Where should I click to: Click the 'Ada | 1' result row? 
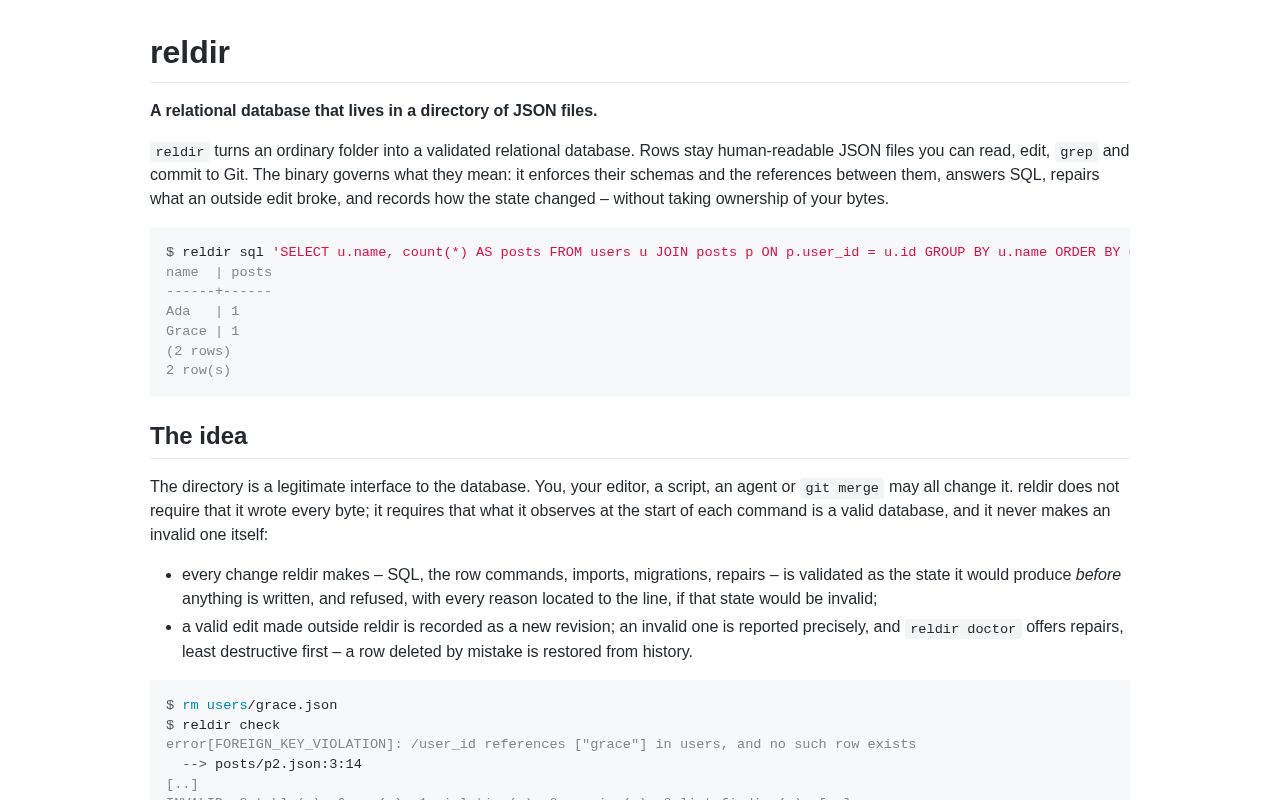pos(203,311)
